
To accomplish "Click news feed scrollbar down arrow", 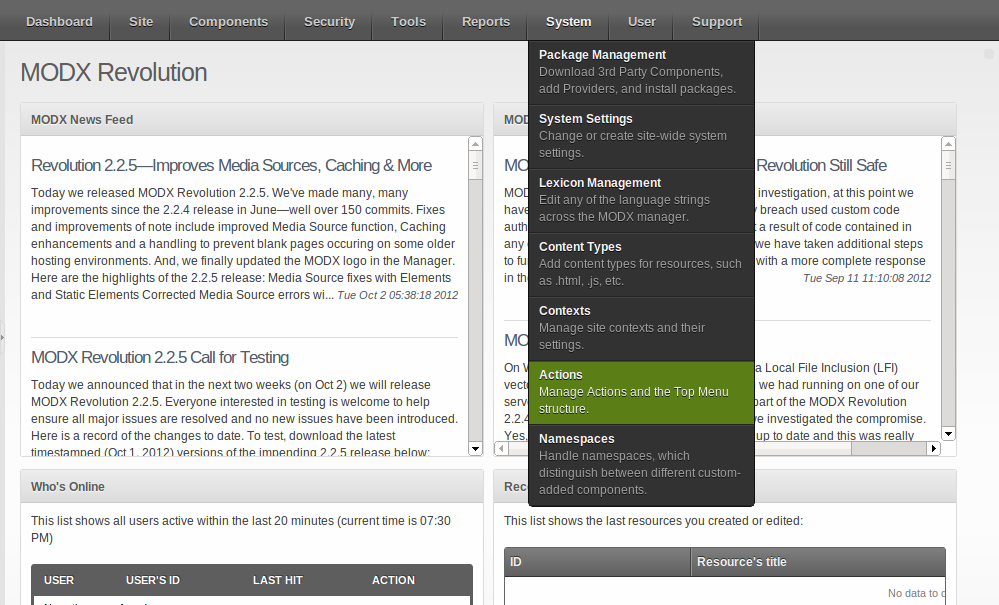I will click(x=475, y=448).
